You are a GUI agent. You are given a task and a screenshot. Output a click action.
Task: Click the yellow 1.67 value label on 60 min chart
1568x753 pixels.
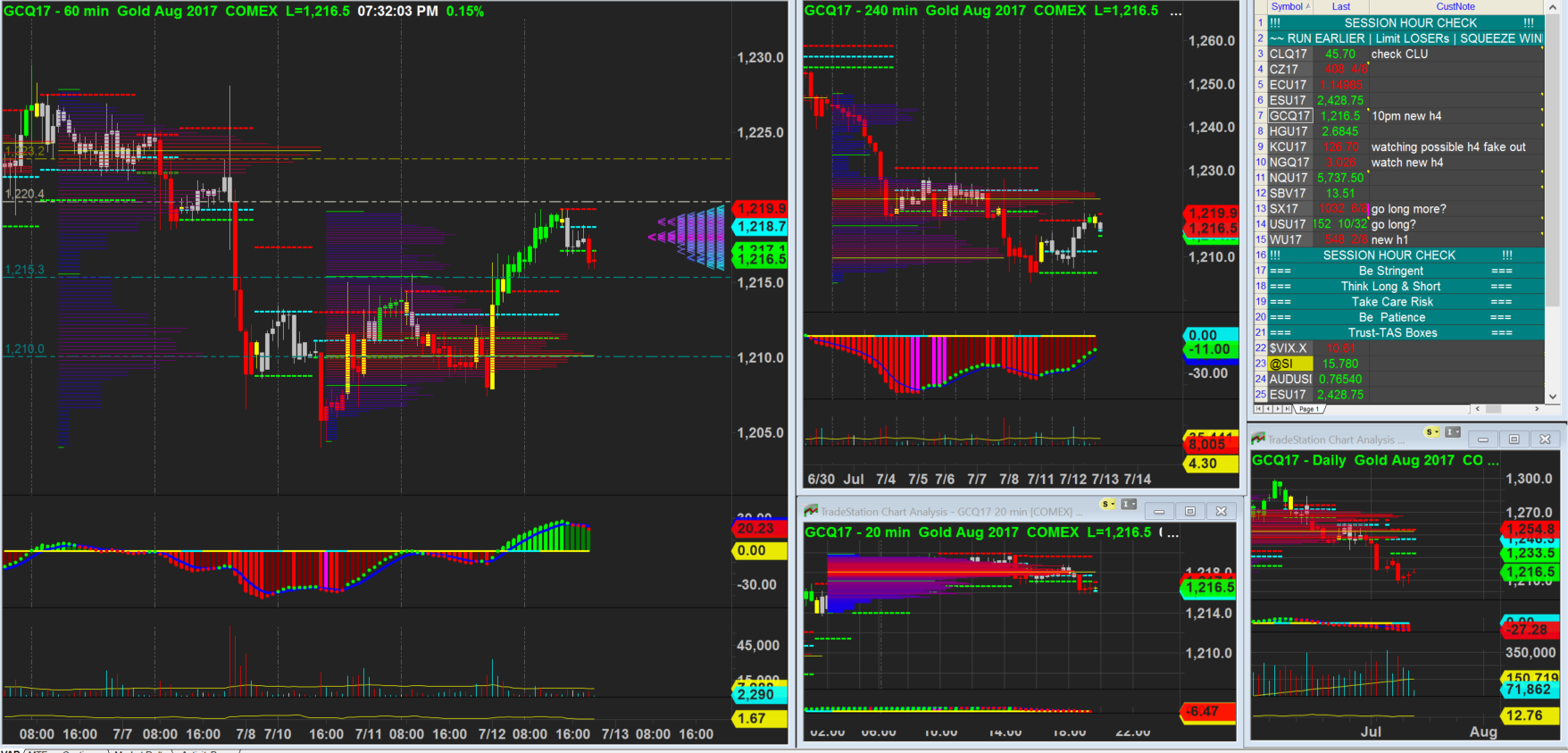coord(760,718)
